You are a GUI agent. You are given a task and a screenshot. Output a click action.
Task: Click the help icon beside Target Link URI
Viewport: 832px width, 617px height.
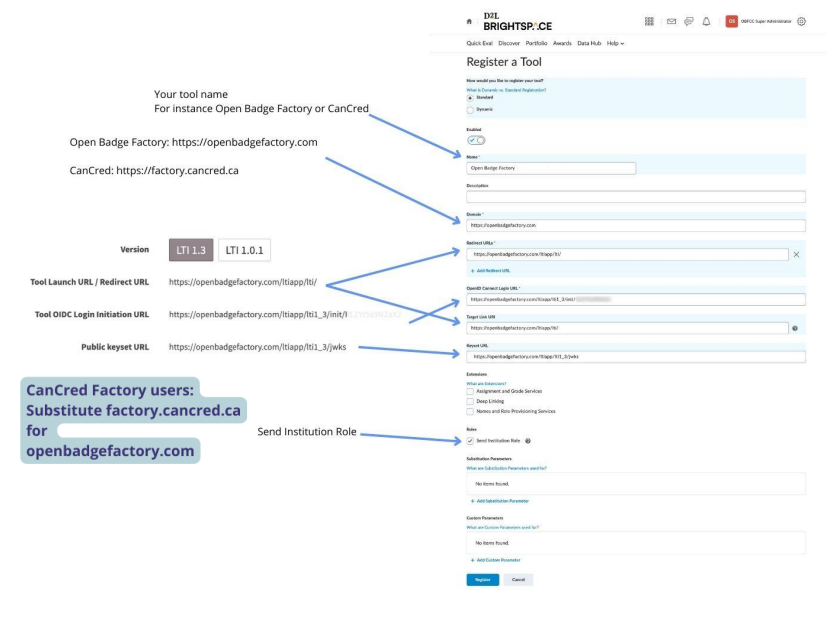click(795, 328)
